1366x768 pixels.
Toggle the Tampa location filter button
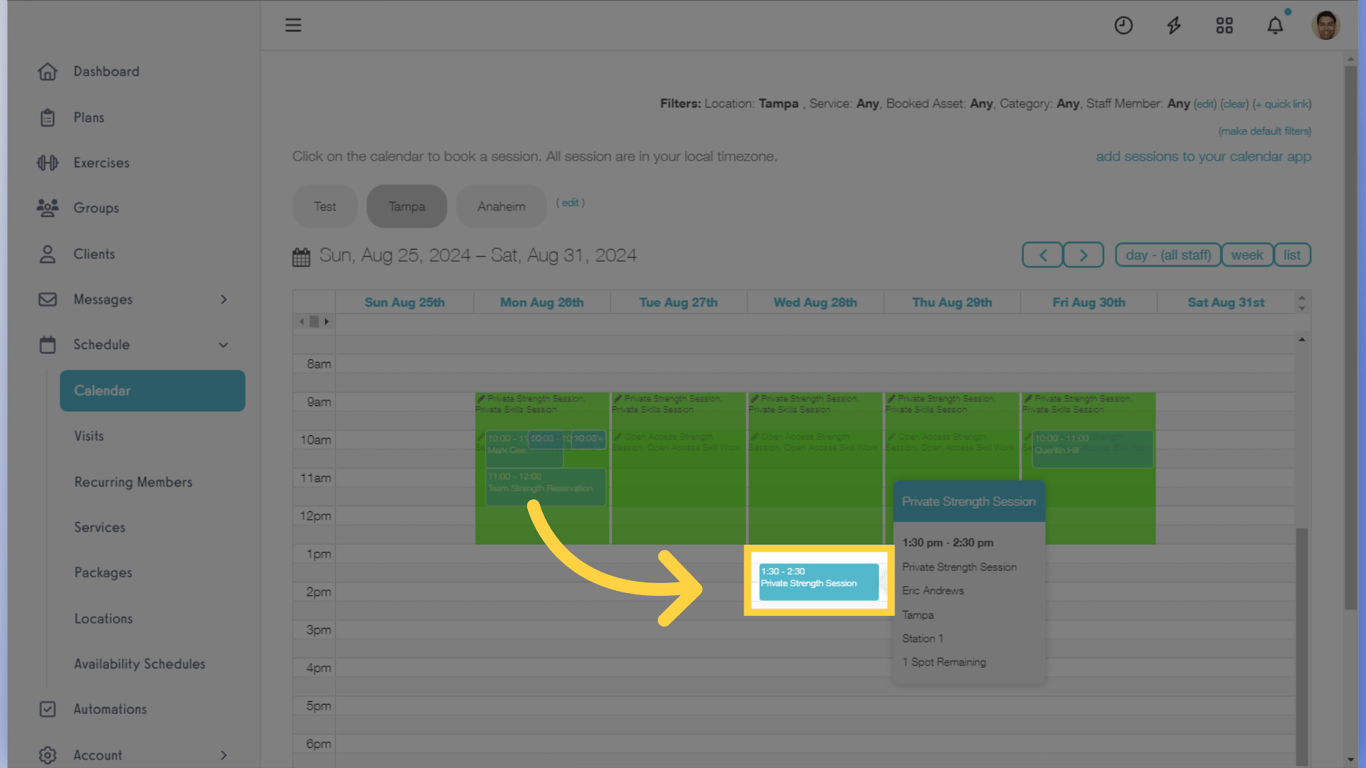[x=406, y=206]
